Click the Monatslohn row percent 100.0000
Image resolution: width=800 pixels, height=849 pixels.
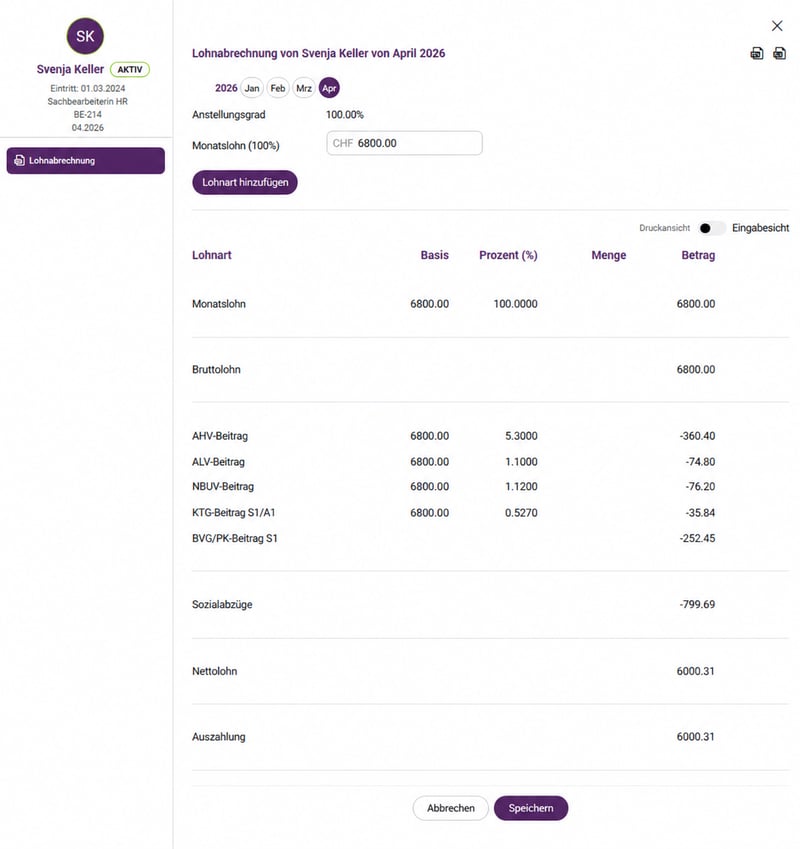coord(515,304)
